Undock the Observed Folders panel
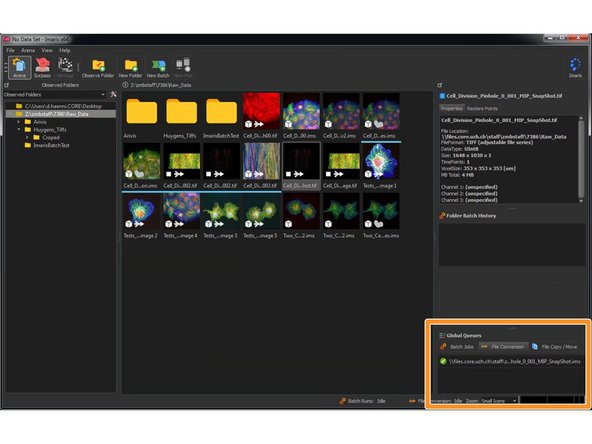Image resolution: width=592 pixels, height=444 pixels. 6,85
